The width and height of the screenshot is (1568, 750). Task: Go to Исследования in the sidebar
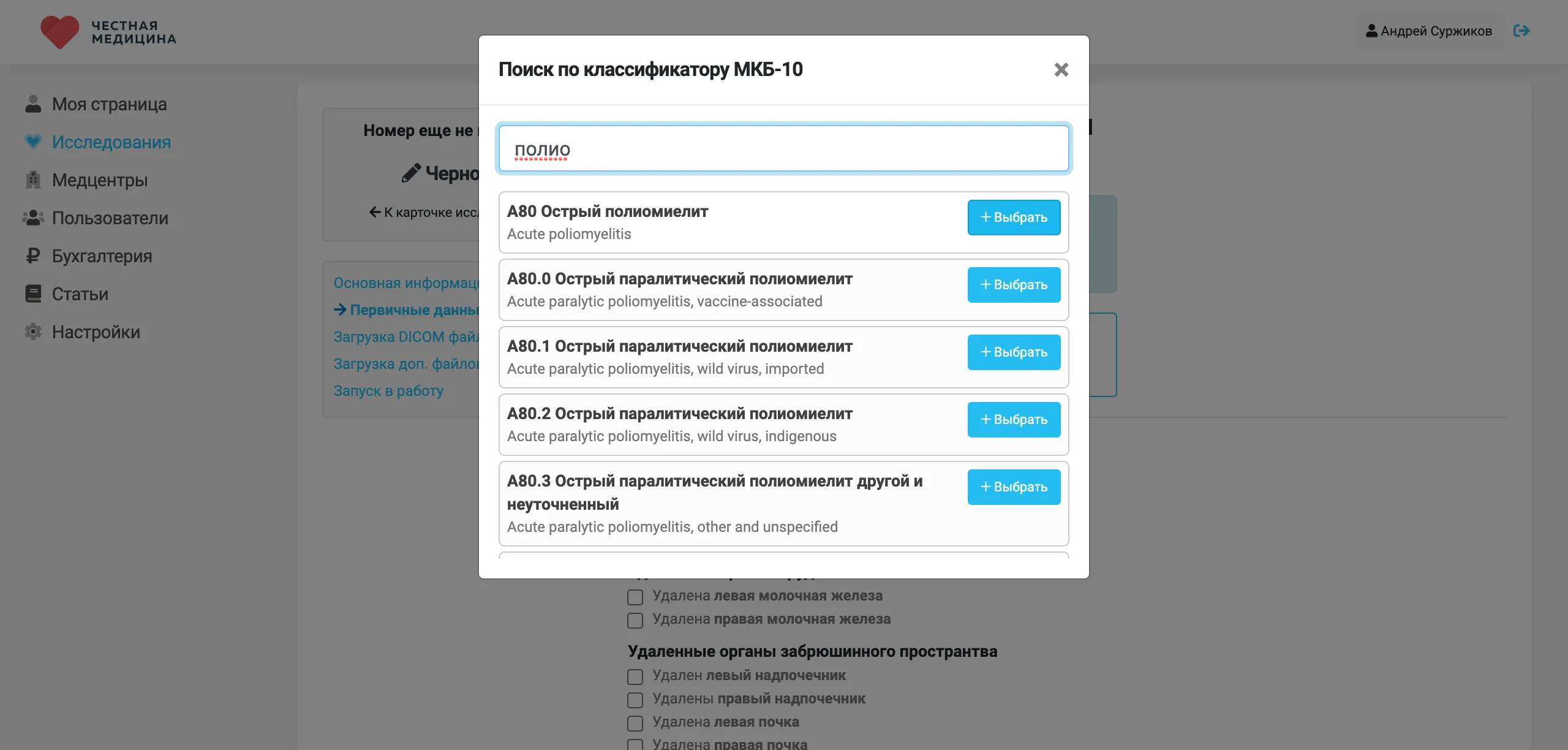pyautogui.click(x=111, y=142)
